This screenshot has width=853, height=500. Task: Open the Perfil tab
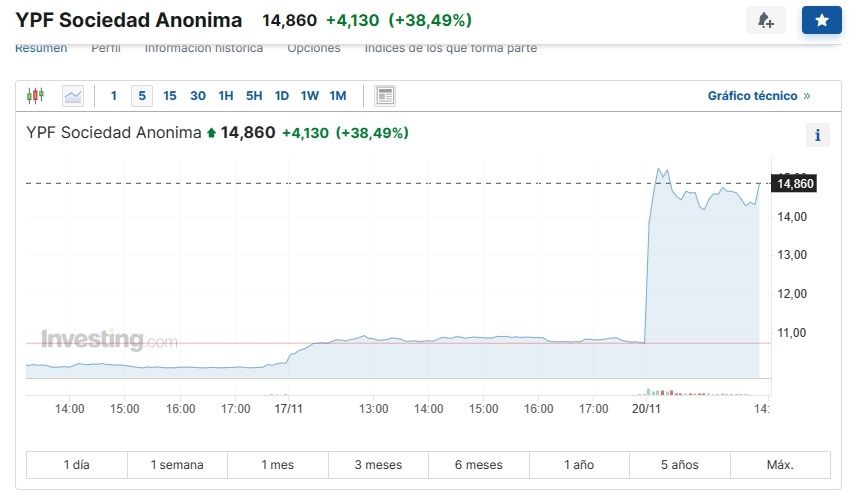click(x=106, y=48)
